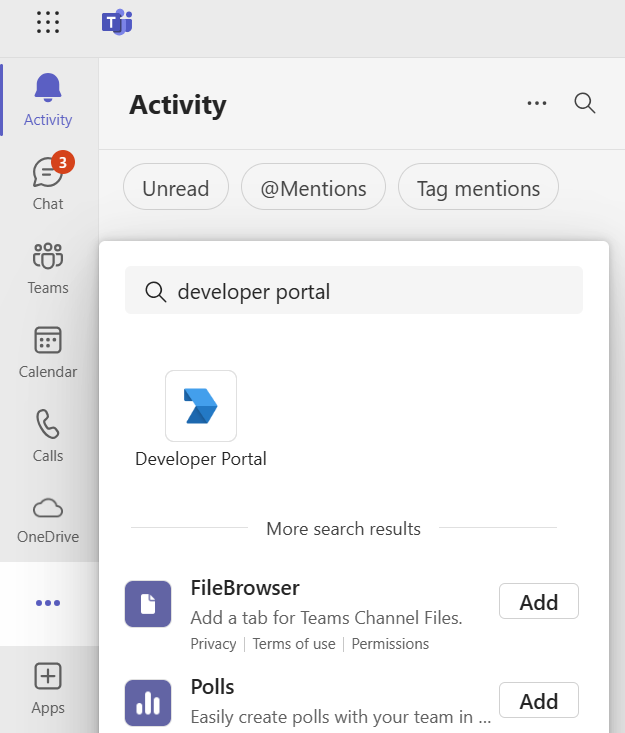Viewport: 625px width, 733px height.
Task: Filter activity by Unread
Action: [x=176, y=188]
